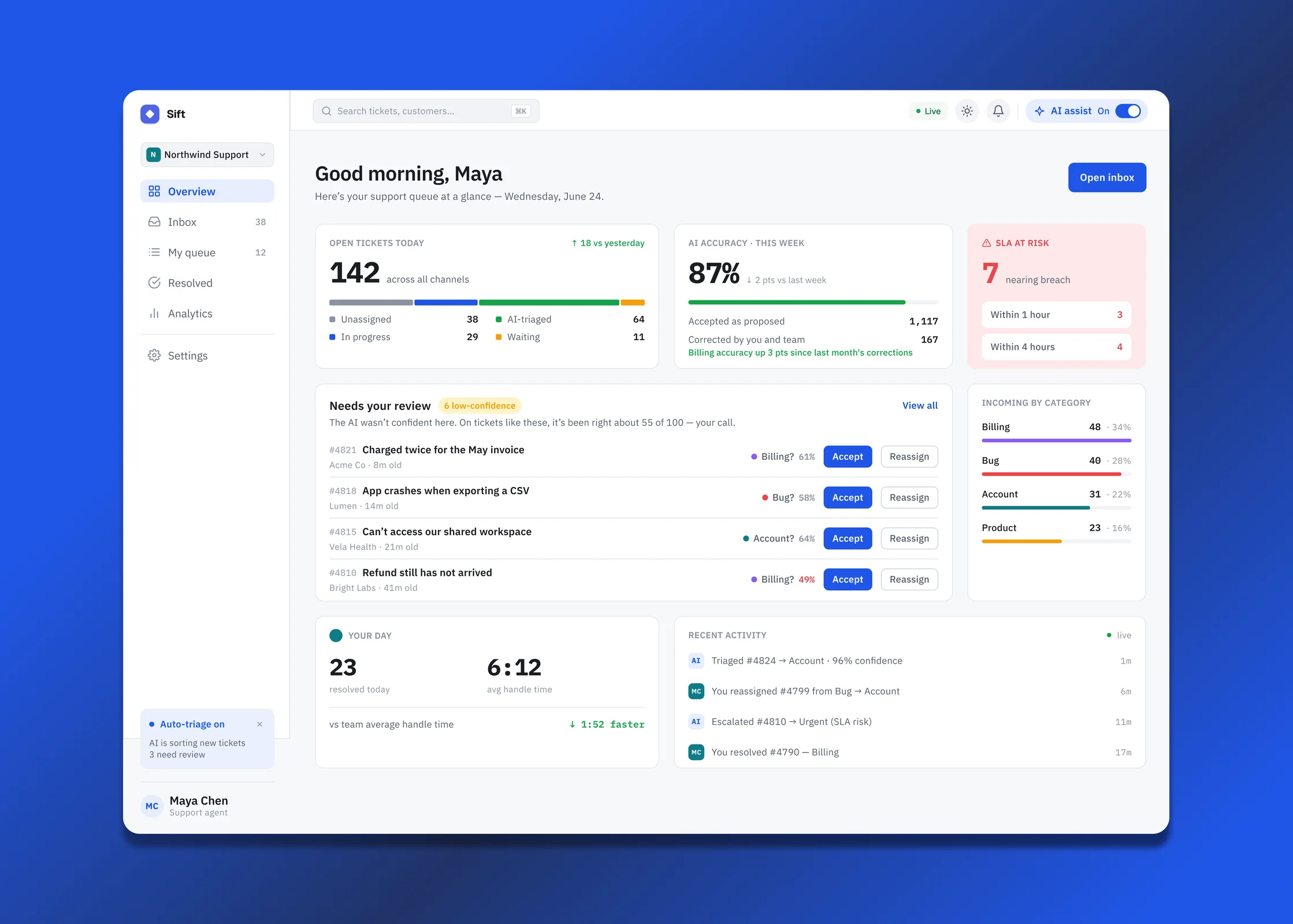Open the notifications bell
Viewport: 1293px width, 924px height.
(998, 111)
